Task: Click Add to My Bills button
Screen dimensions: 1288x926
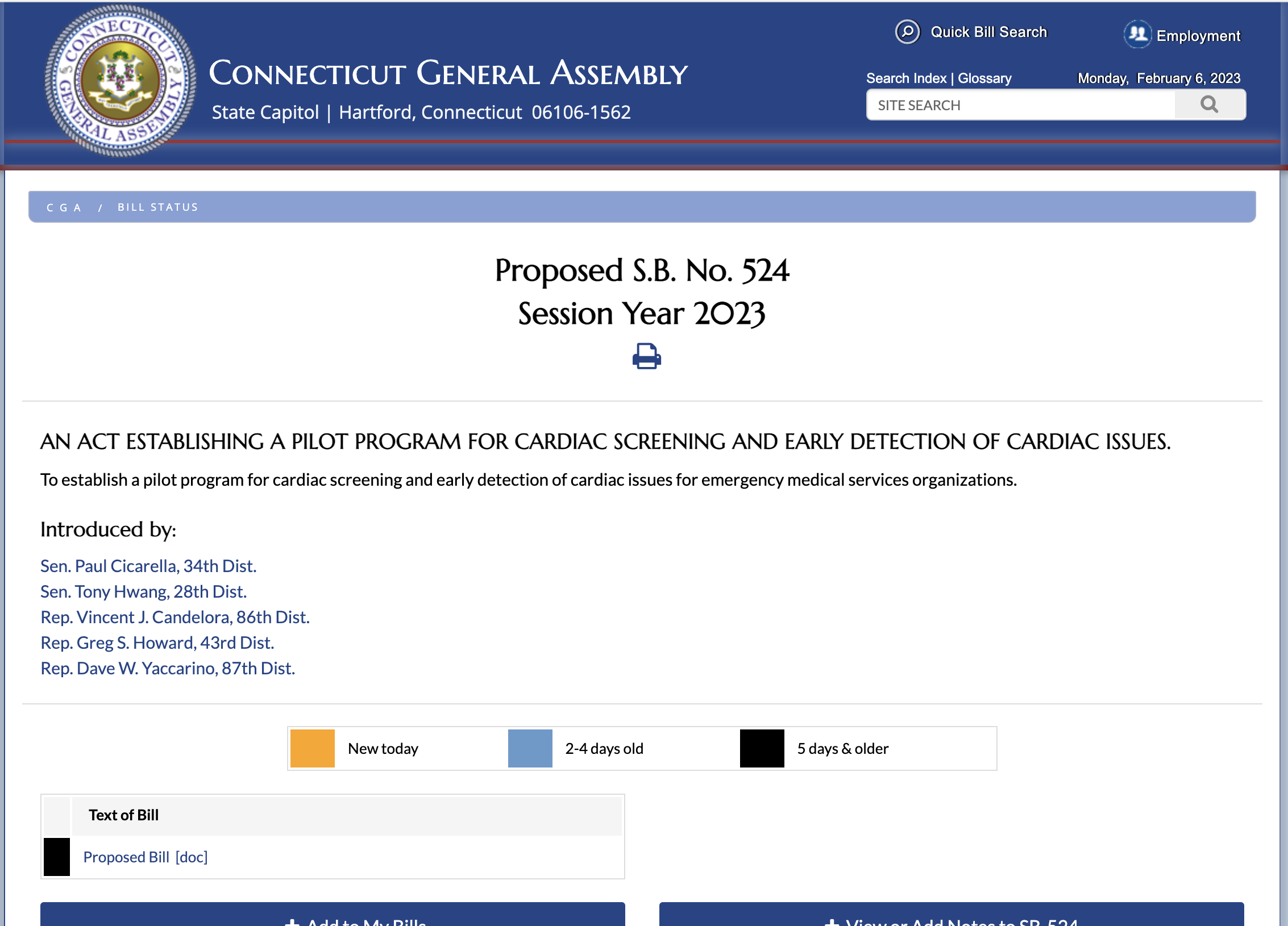Action: pyautogui.click(x=333, y=915)
